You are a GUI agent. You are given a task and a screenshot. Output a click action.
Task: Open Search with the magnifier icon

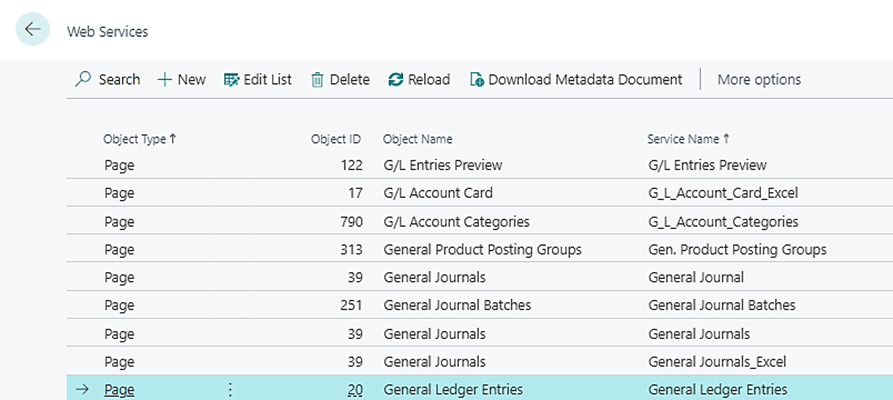coord(84,80)
